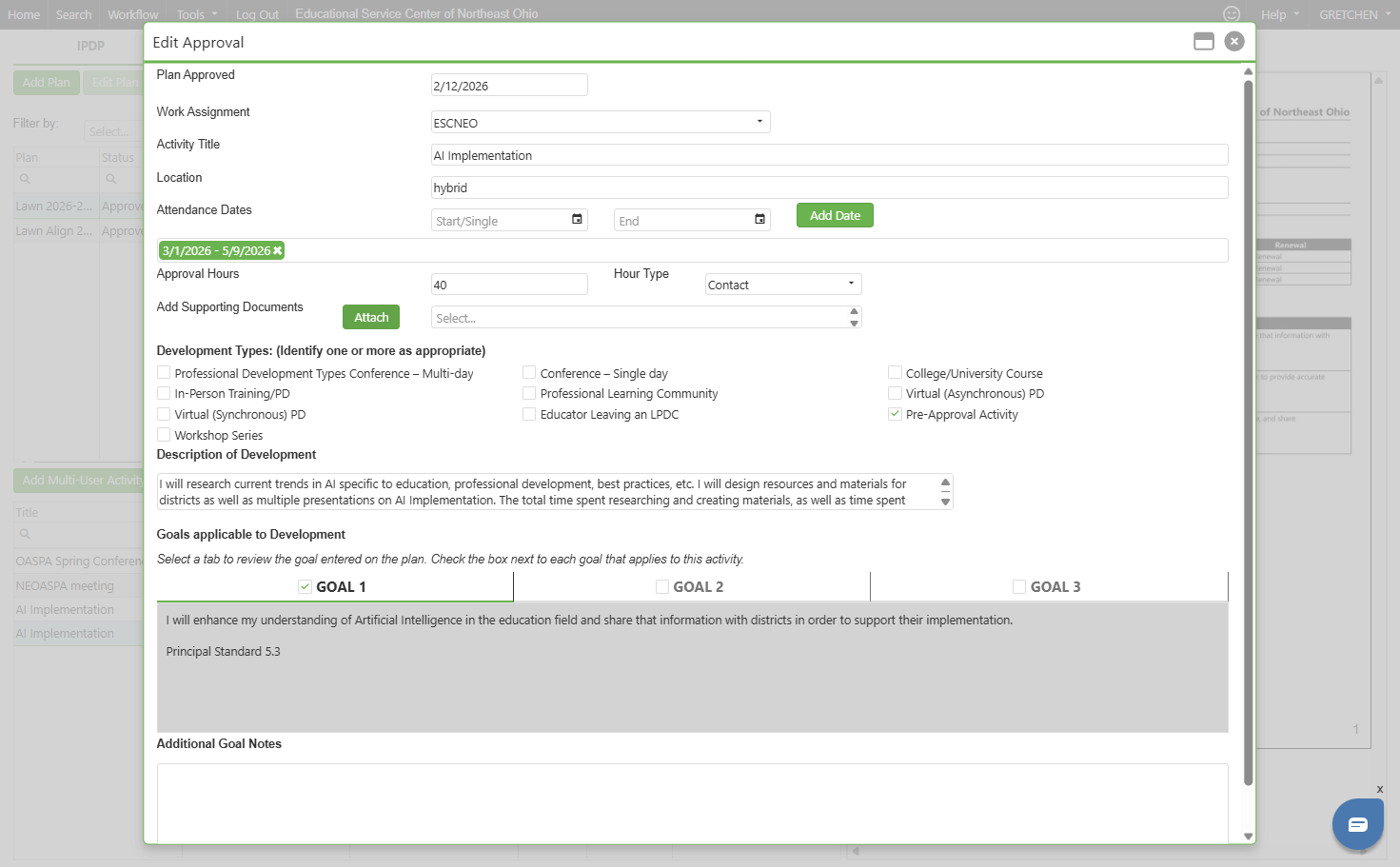Open the Start/Single date calendar picker
Image resolution: width=1400 pixels, height=867 pixels.
pyautogui.click(x=577, y=220)
